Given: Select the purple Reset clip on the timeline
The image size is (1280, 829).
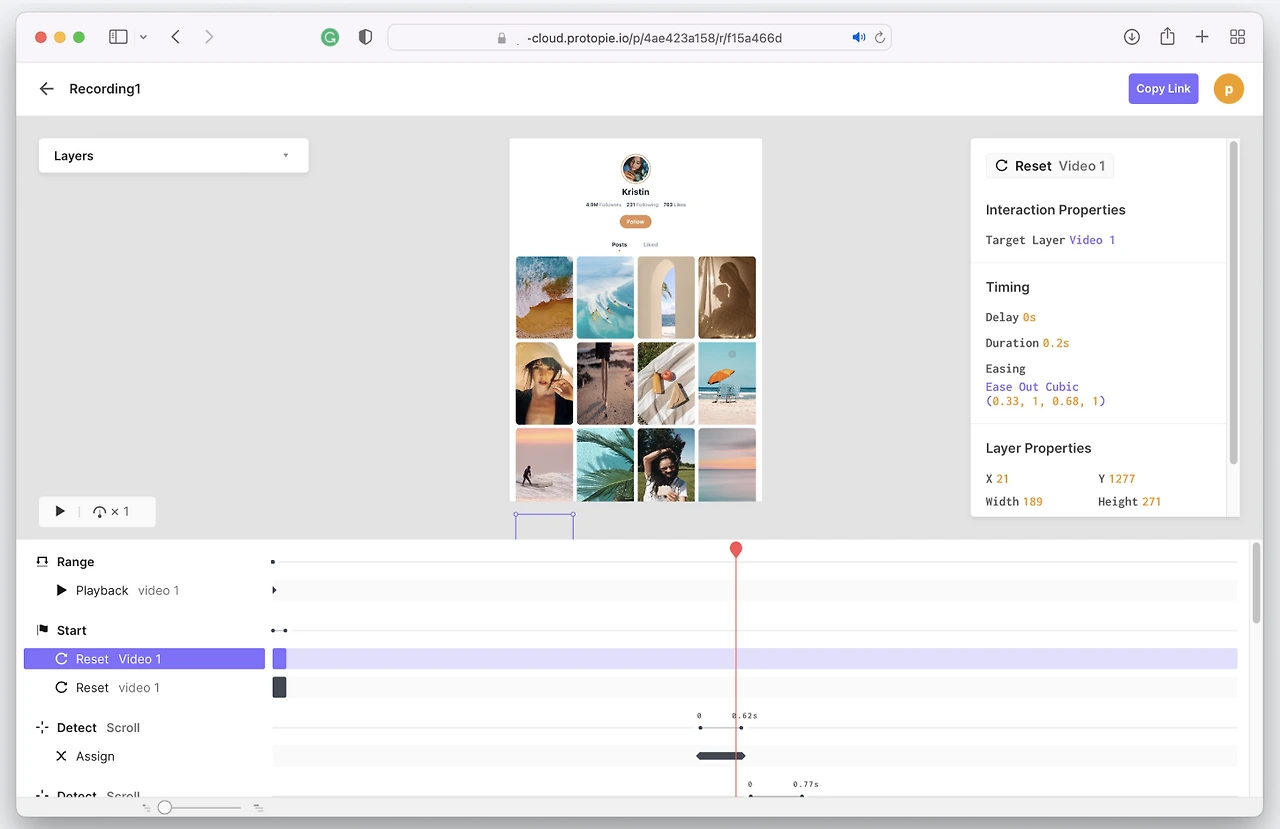Looking at the screenshot, I should pyautogui.click(x=279, y=659).
